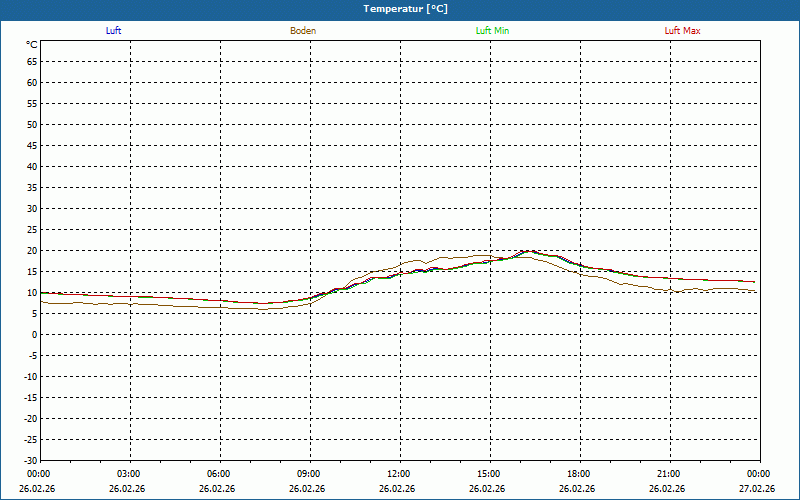Click the Temperatur [°C] chart title

(406, 9)
